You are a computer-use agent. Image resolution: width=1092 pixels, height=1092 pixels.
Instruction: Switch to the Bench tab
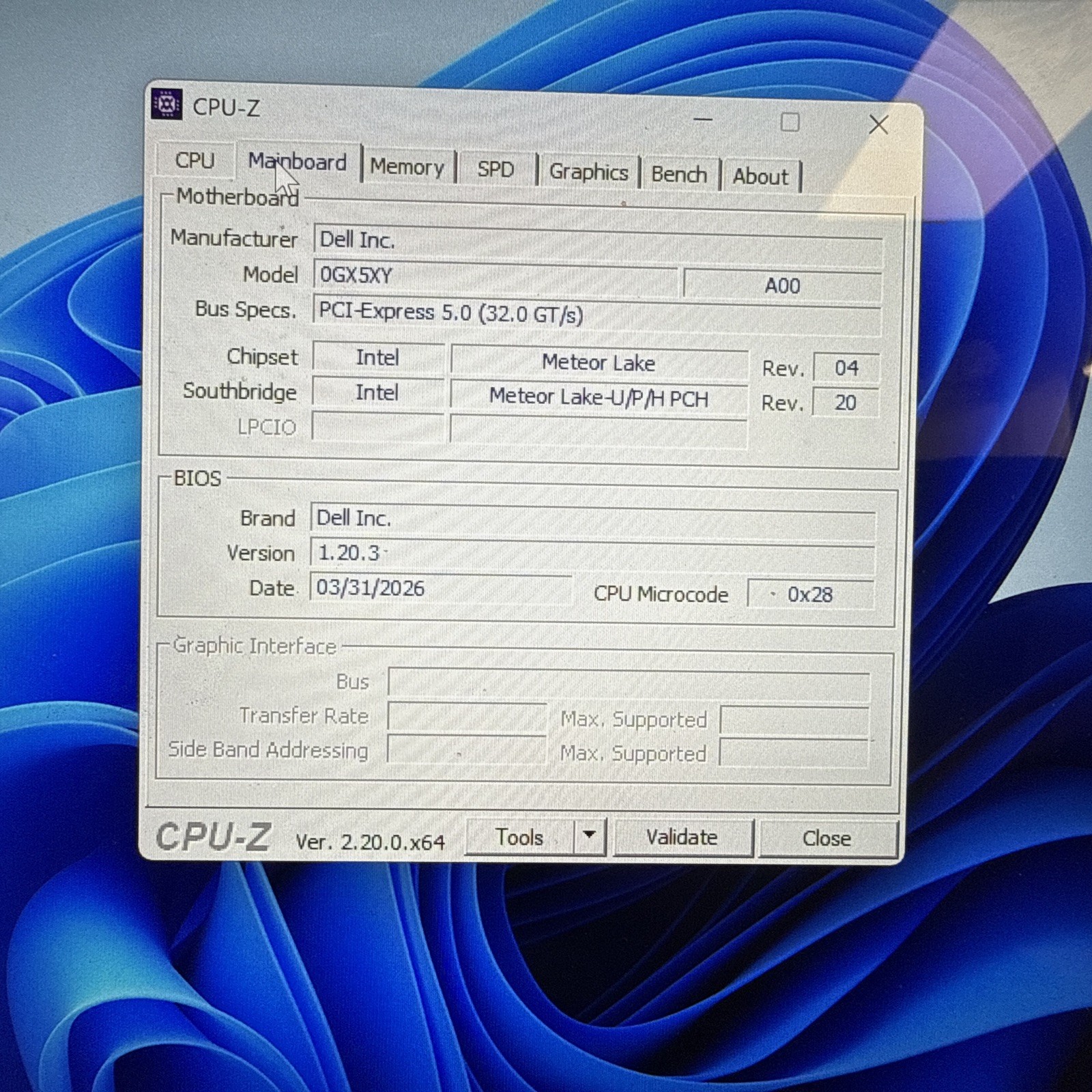pos(679,175)
